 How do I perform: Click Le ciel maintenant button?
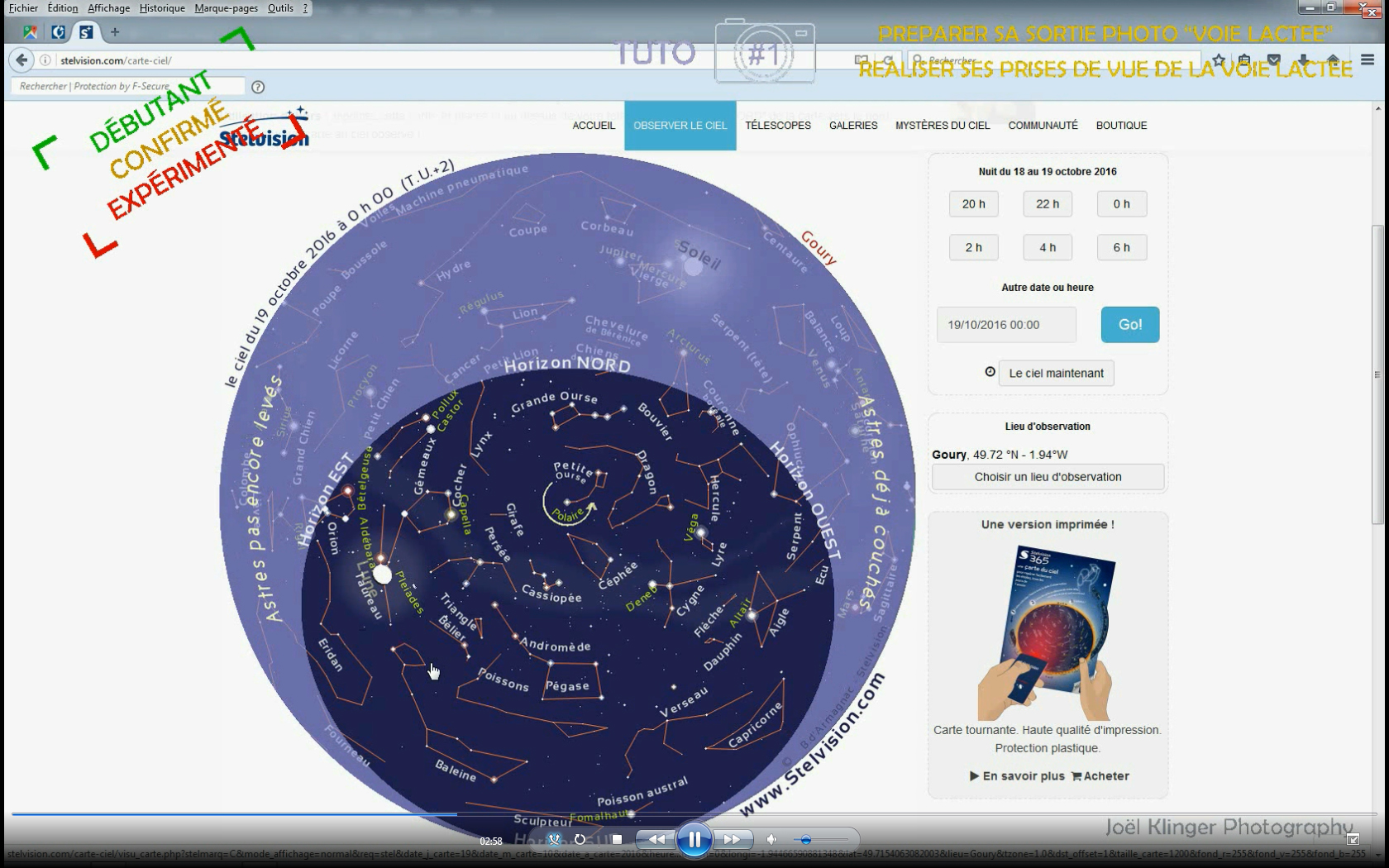1057,373
